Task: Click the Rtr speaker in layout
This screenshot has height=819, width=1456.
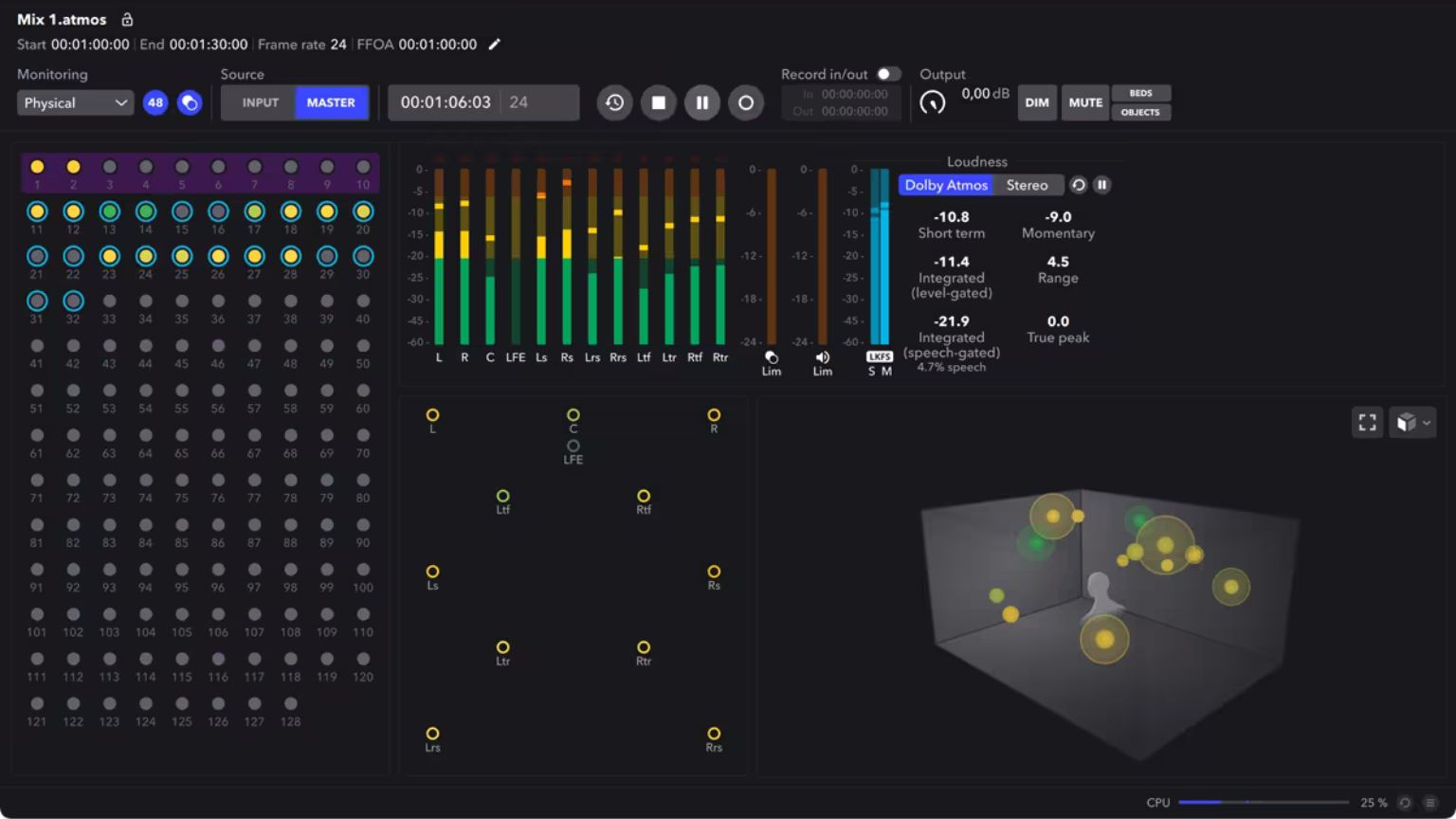Action: click(x=644, y=647)
